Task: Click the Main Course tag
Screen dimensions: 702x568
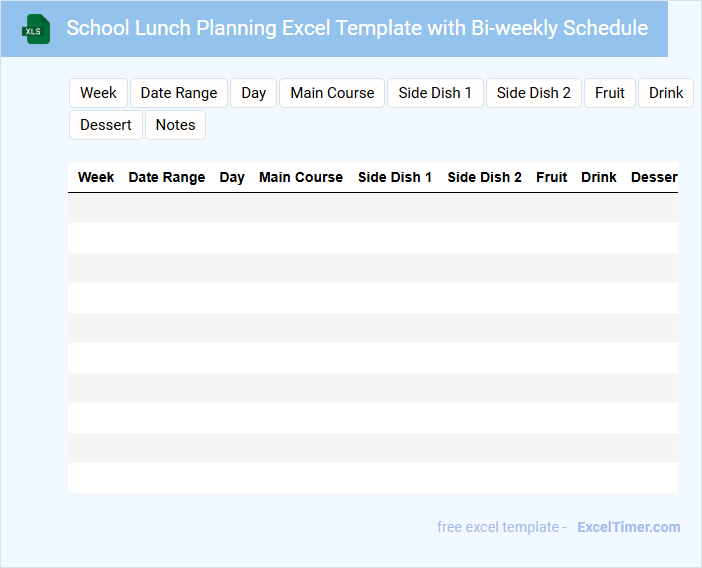Action: coord(332,93)
